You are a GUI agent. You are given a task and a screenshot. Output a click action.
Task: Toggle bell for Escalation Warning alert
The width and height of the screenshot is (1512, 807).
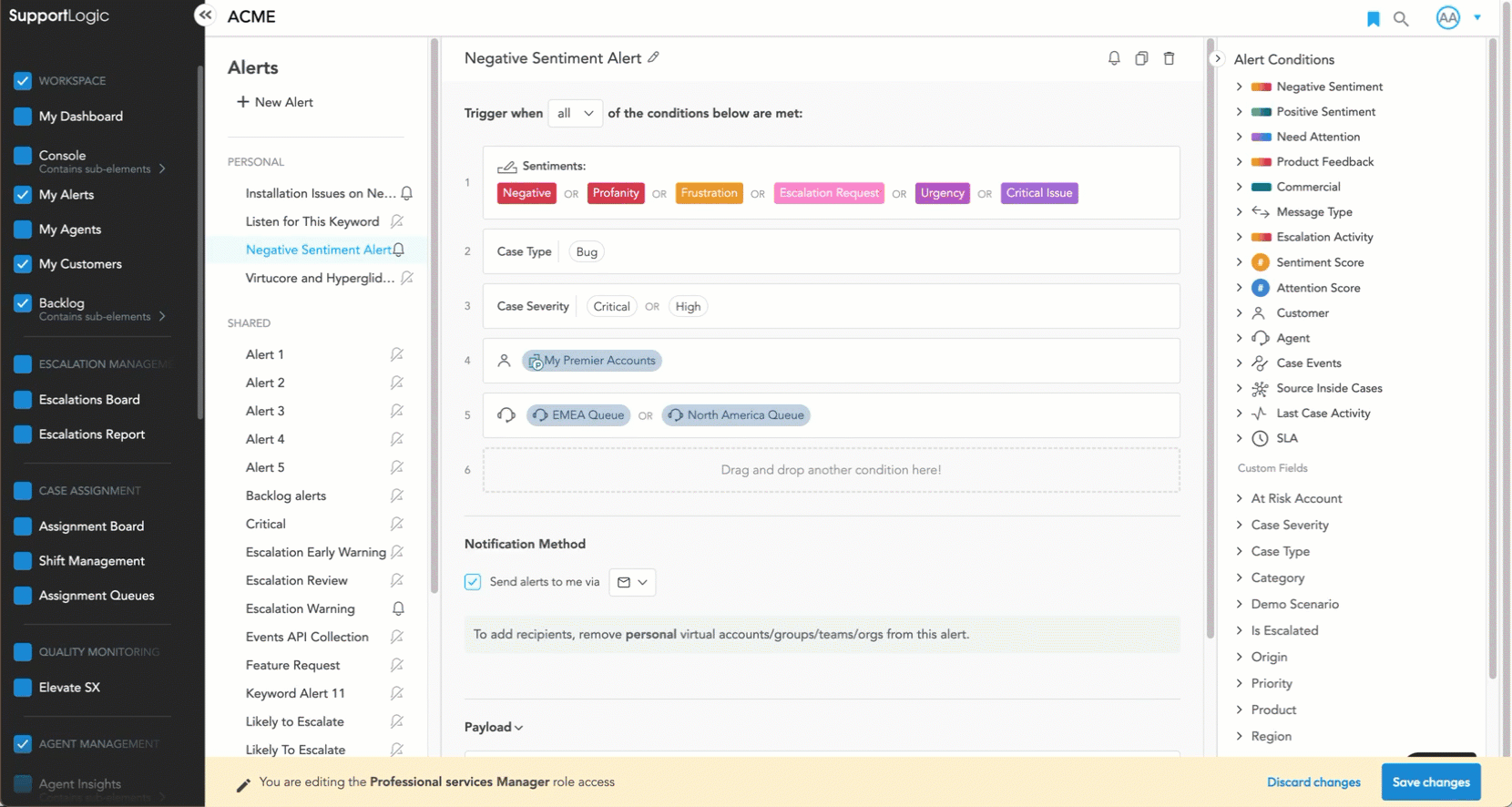398,608
